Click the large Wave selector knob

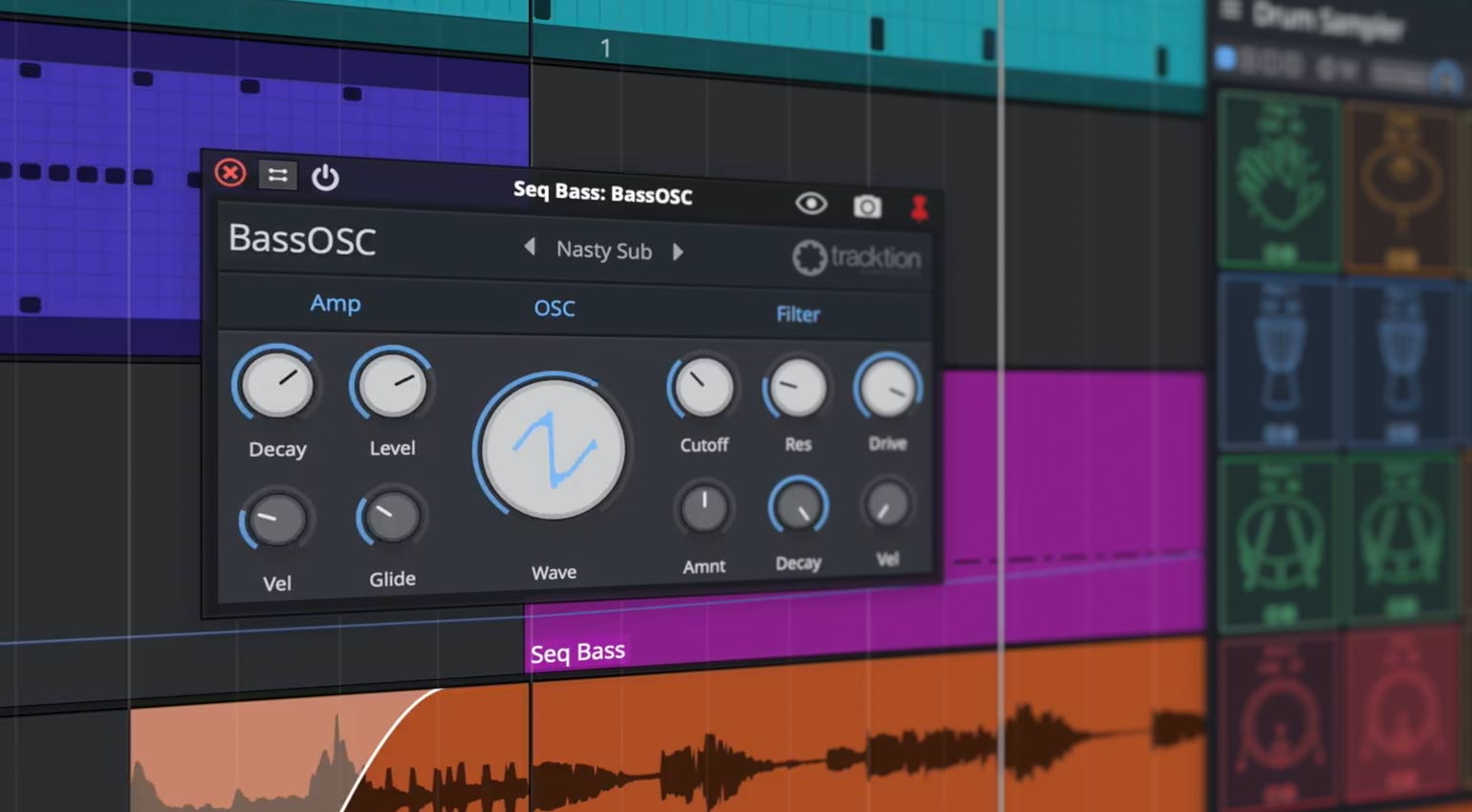click(x=552, y=449)
